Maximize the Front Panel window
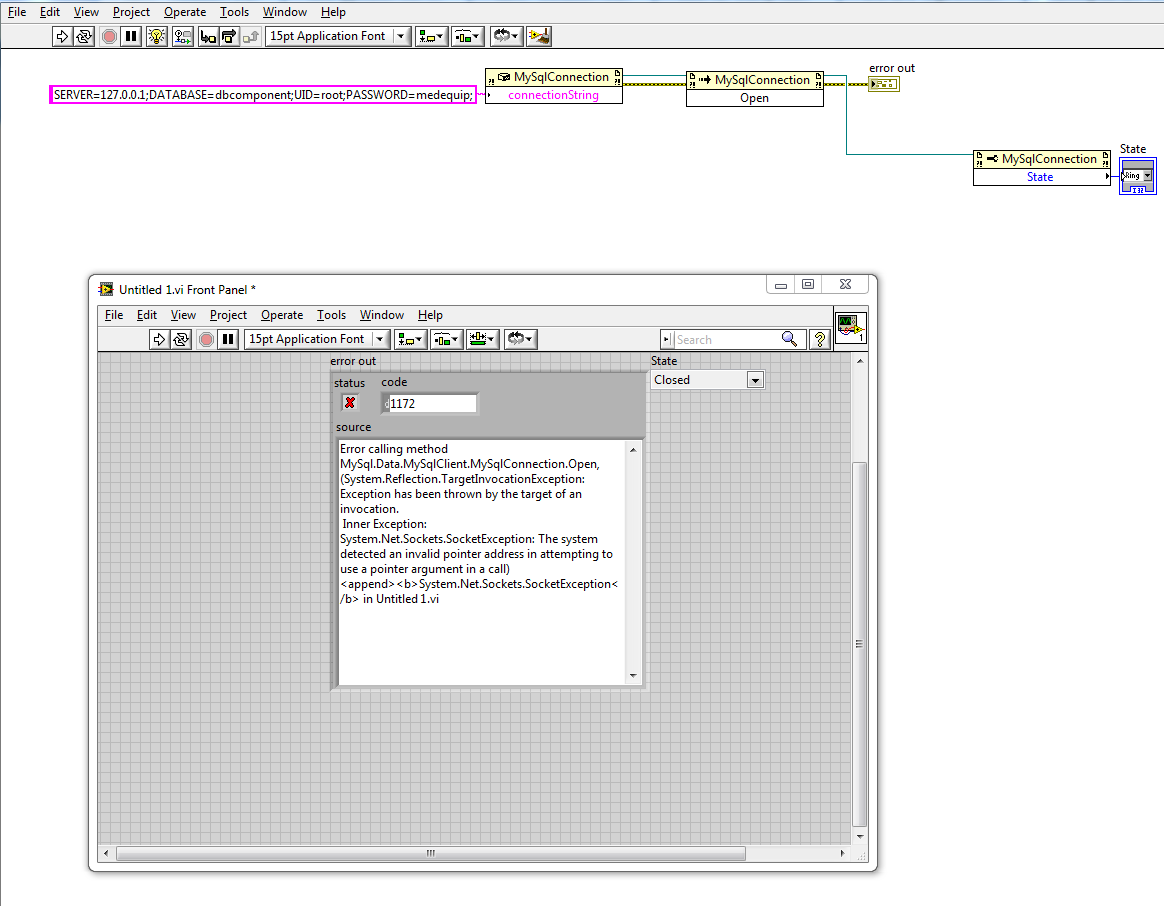1164x906 pixels. tap(808, 284)
